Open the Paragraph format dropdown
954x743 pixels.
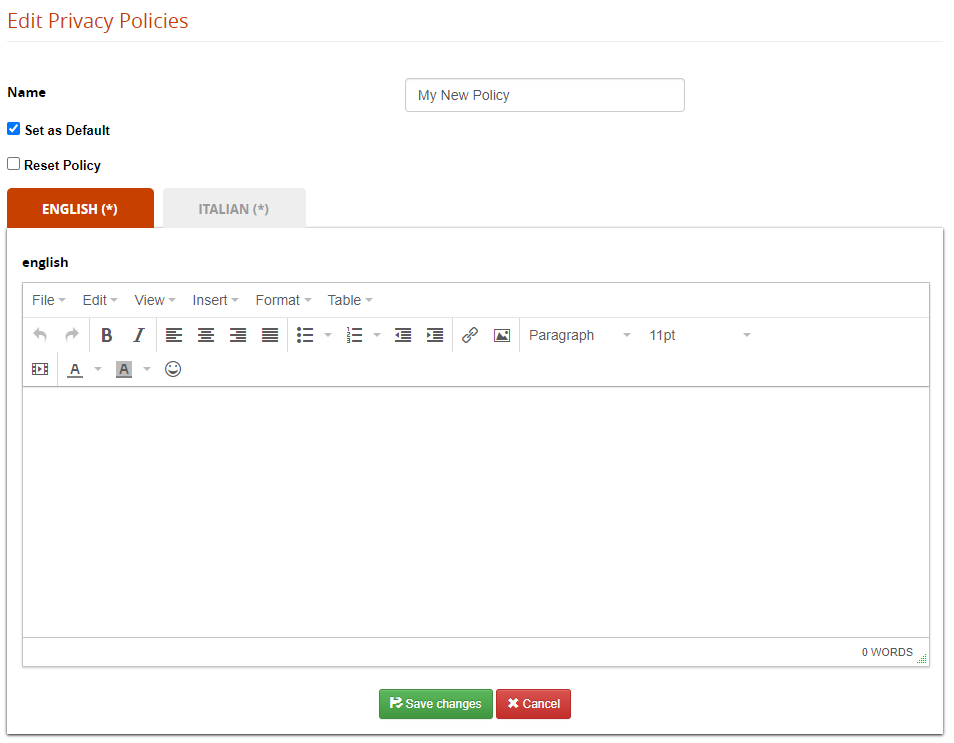point(580,335)
